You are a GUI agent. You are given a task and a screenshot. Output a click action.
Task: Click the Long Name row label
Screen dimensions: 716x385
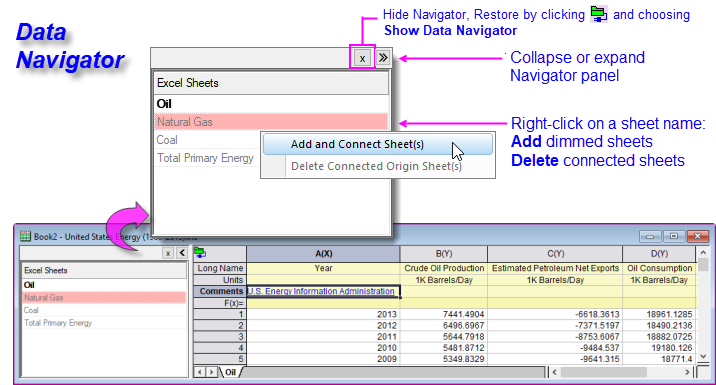[x=220, y=268]
